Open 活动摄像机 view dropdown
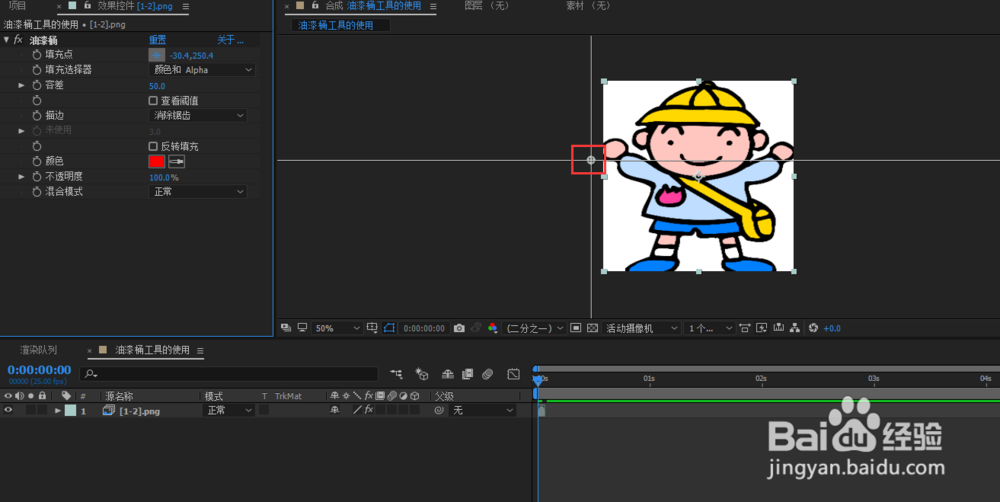1000x502 pixels. tap(641, 328)
